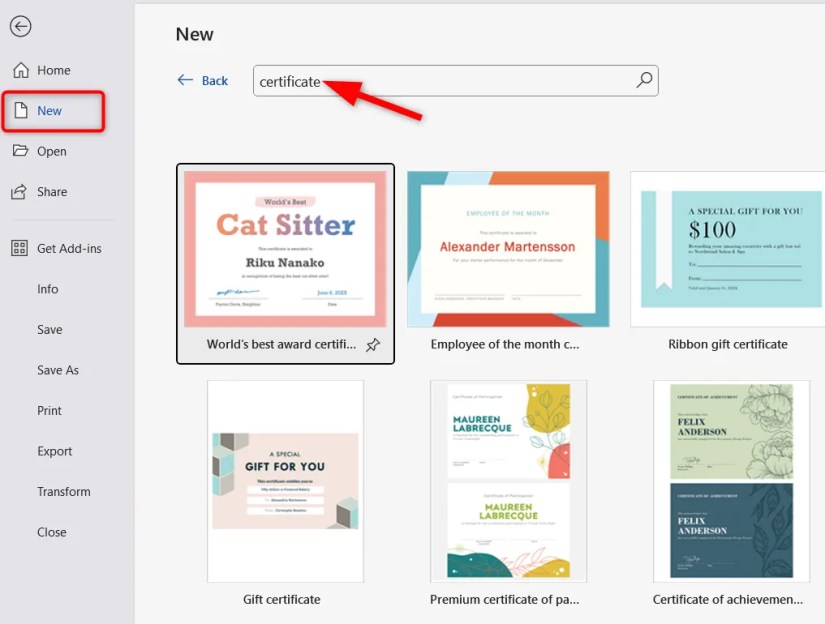Select Export in the sidebar
The width and height of the screenshot is (825, 624).
54,451
